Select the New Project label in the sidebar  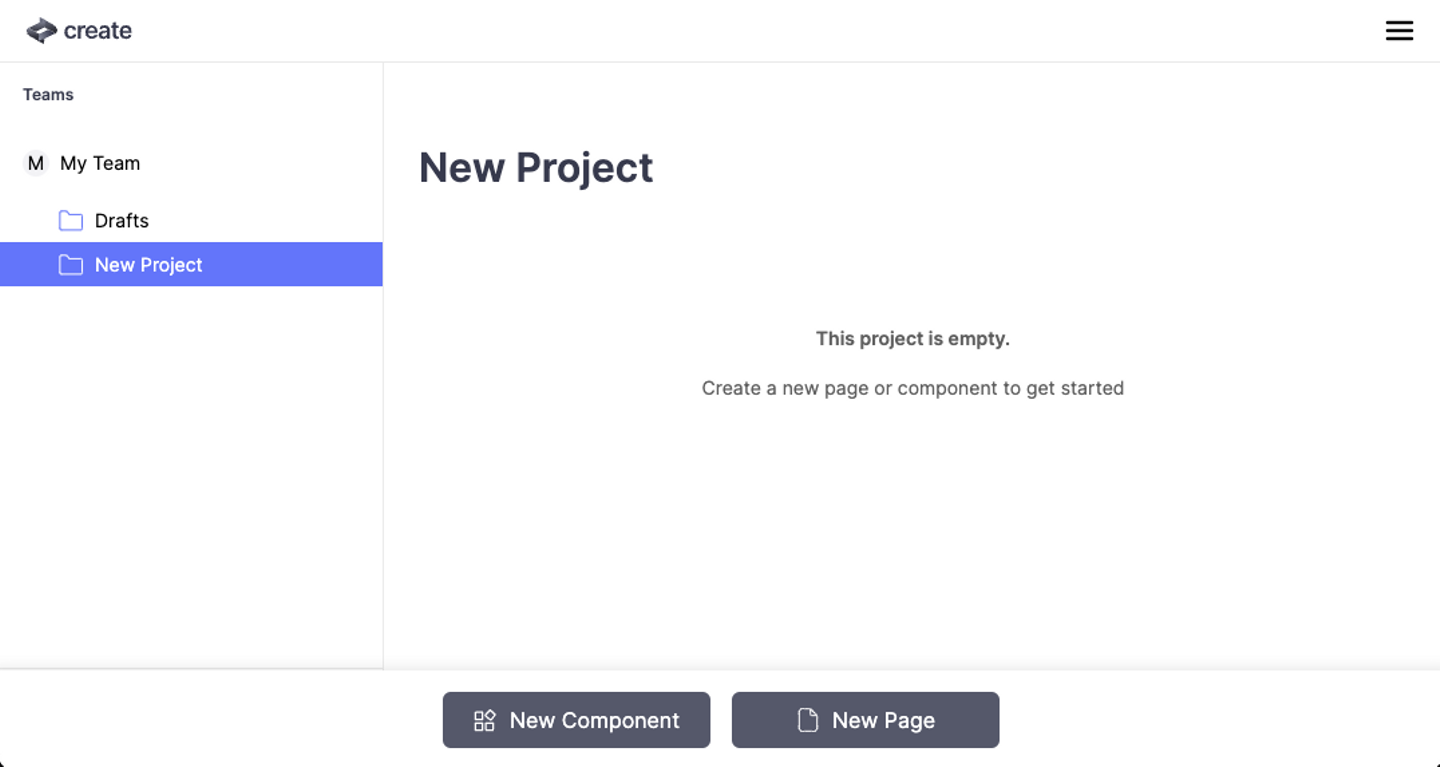tap(149, 265)
